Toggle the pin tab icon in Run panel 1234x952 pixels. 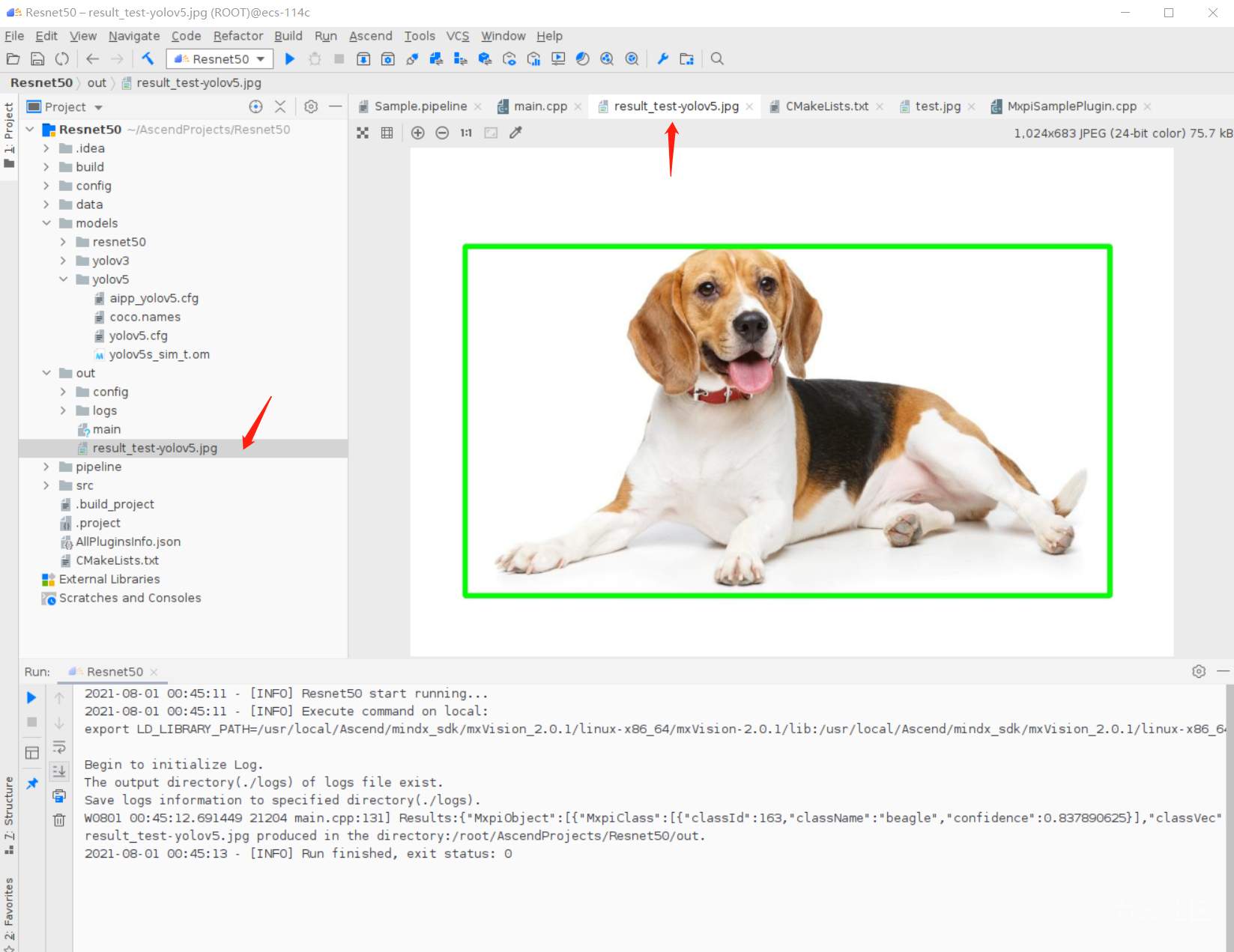pos(31,783)
